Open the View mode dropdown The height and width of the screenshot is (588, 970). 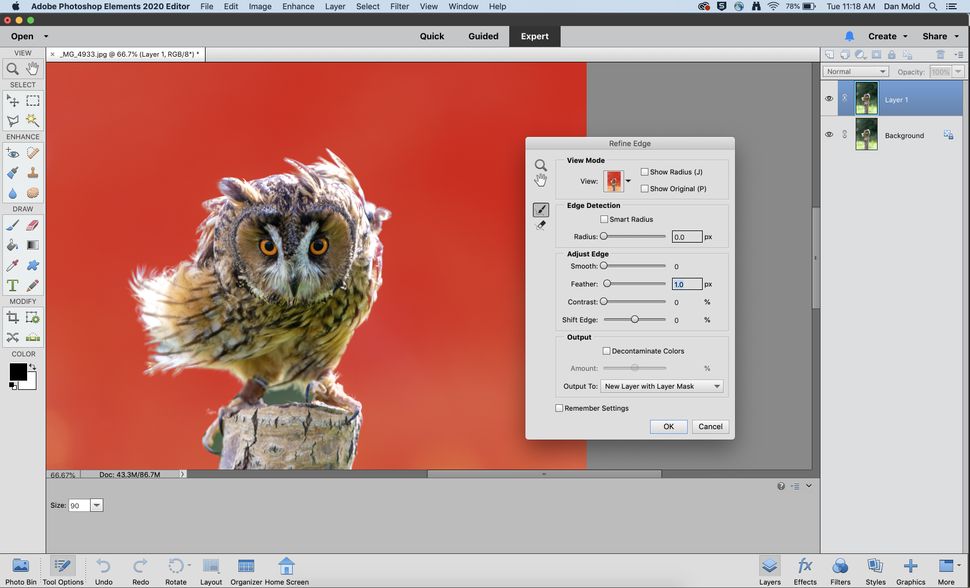(x=627, y=182)
